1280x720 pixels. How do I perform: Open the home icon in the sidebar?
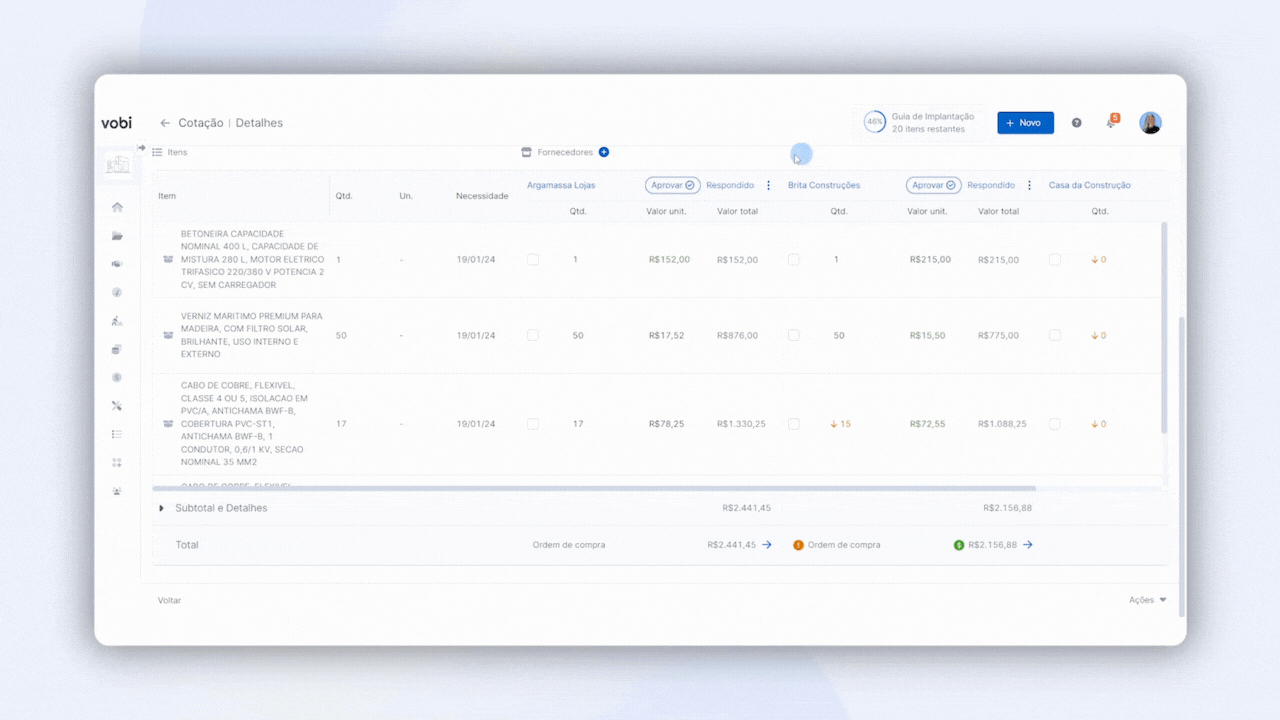117,207
